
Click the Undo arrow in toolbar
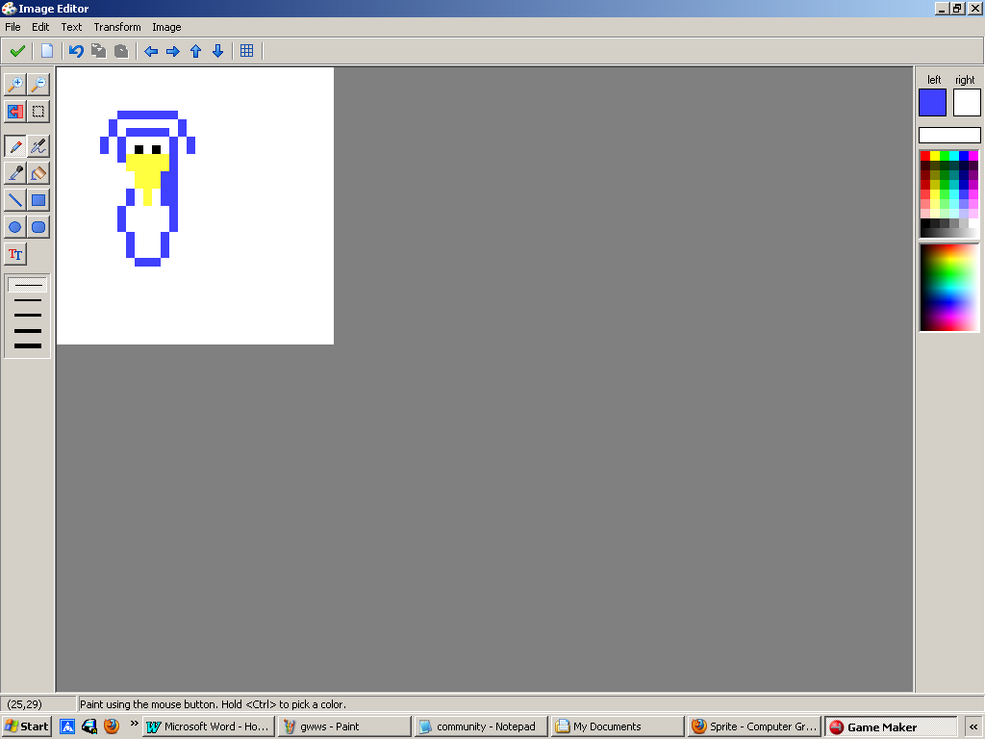click(76, 51)
